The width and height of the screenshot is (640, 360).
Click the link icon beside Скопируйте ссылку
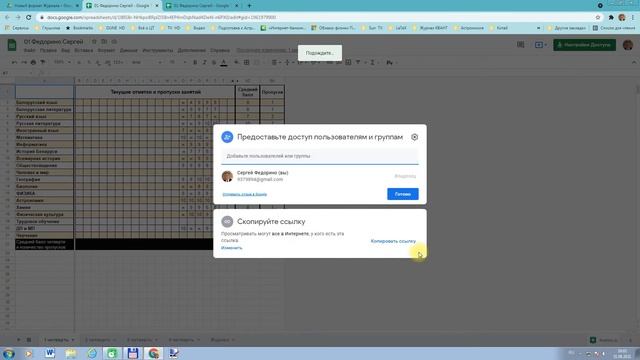[227, 222]
